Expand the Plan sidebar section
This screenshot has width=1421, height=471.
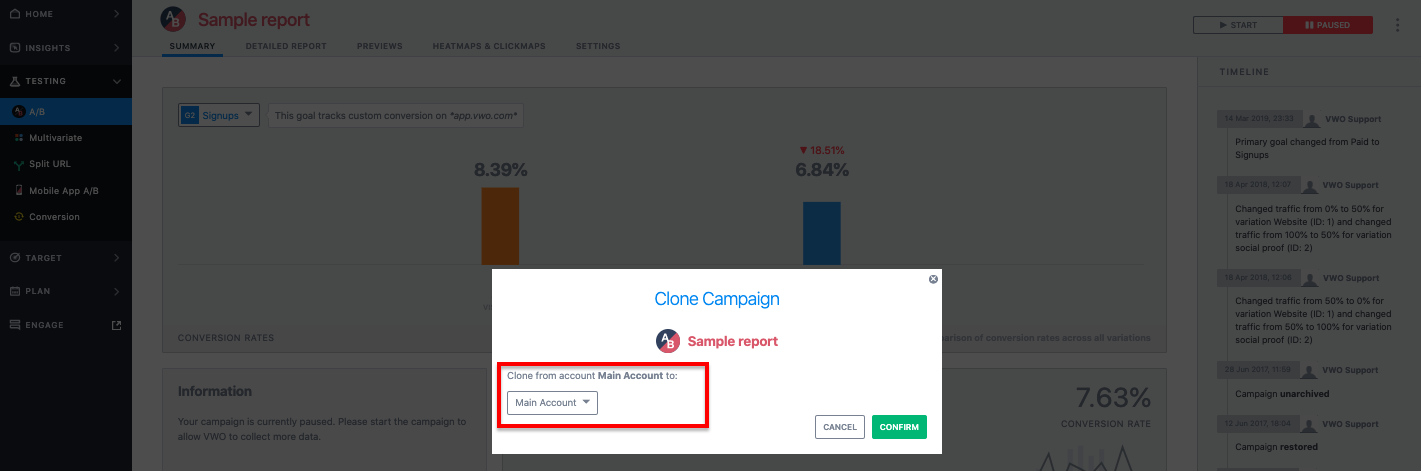point(66,291)
